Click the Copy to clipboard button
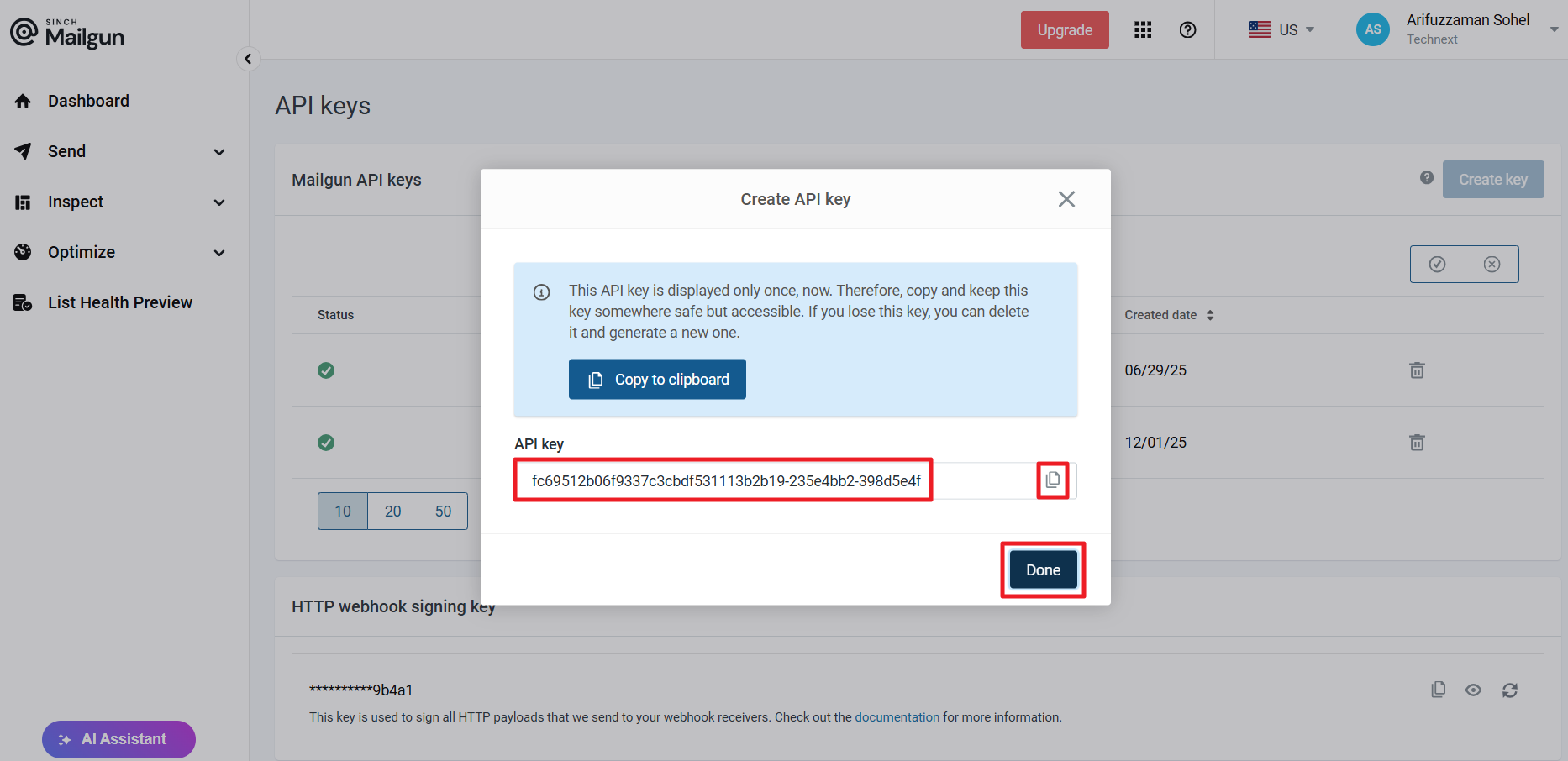 pyautogui.click(x=657, y=380)
